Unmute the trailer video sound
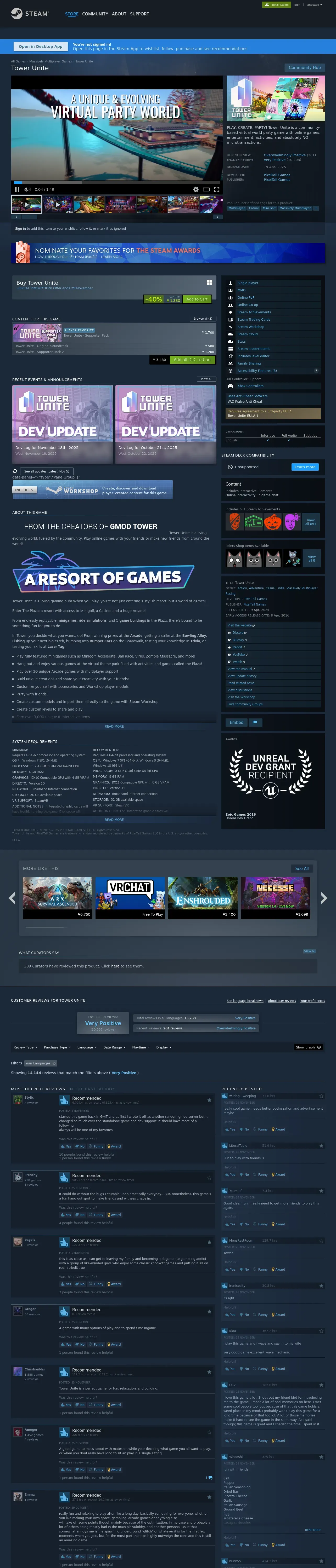336x1568 pixels. [27, 189]
